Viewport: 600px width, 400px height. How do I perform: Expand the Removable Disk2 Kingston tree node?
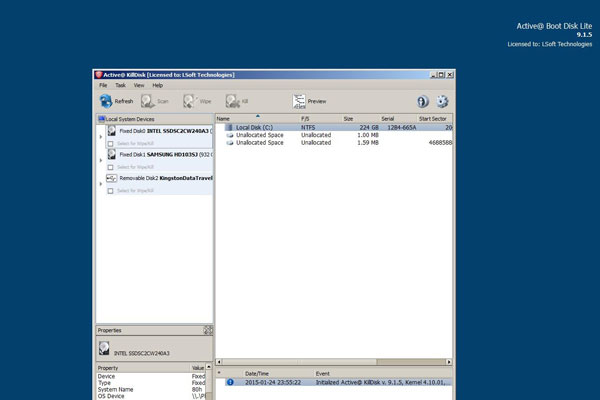point(101,184)
